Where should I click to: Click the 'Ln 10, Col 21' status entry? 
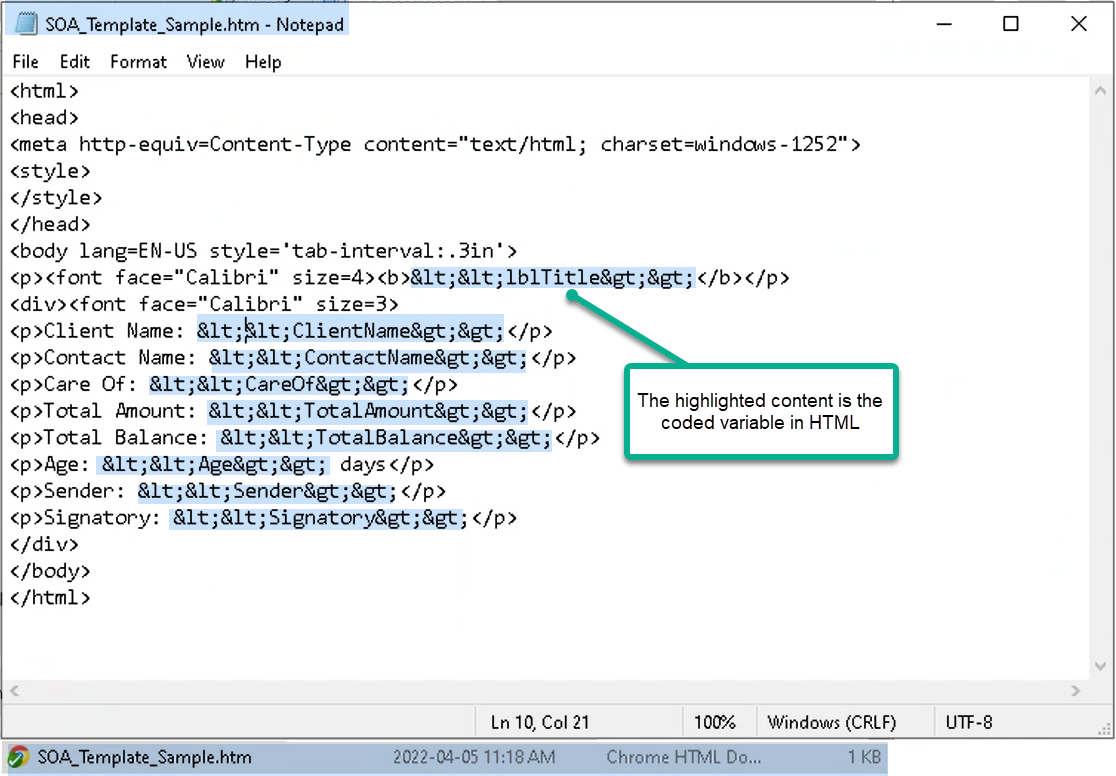(x=540, y=723)
